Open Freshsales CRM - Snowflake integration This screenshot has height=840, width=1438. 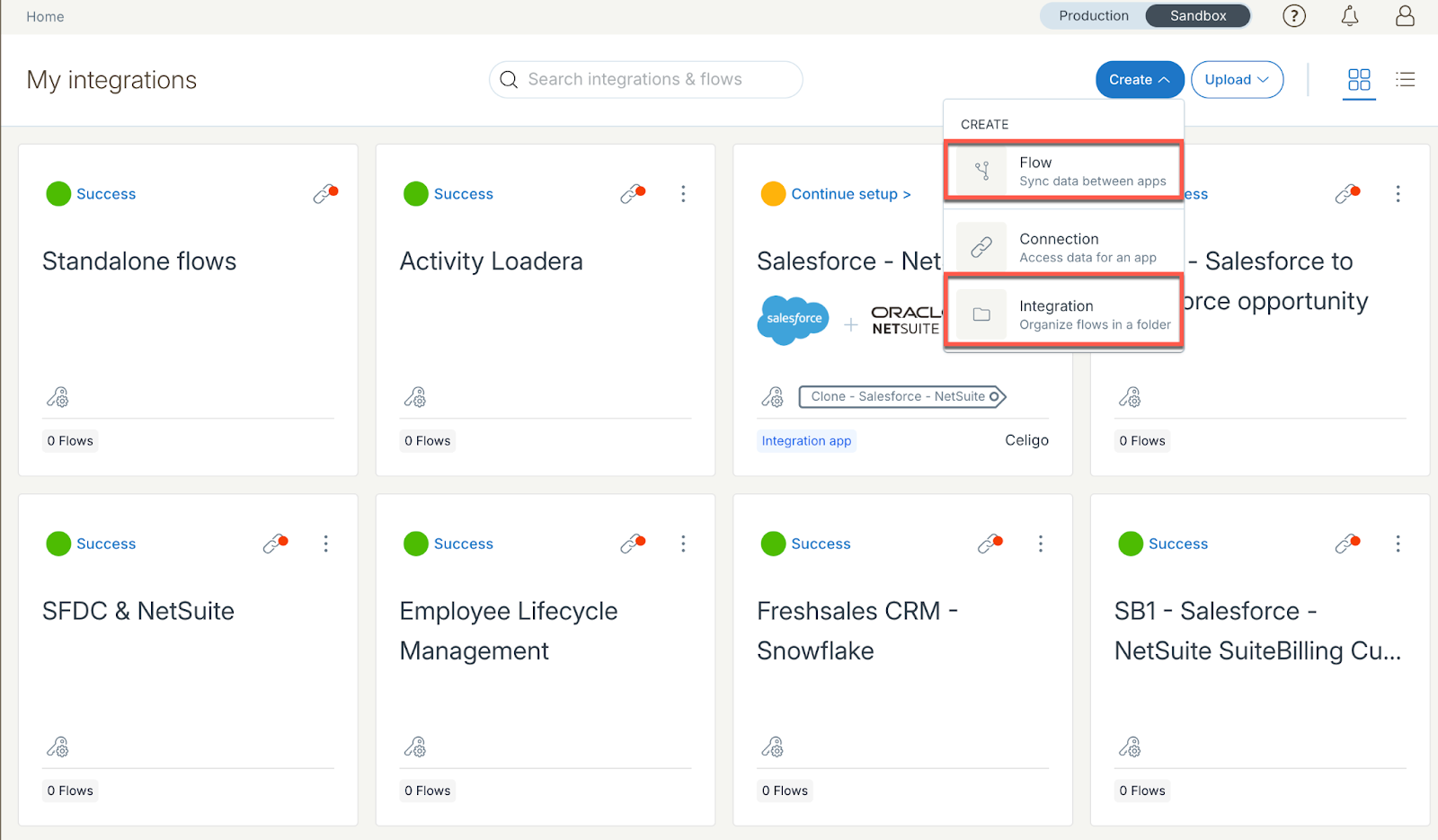[x=857, y=631]
